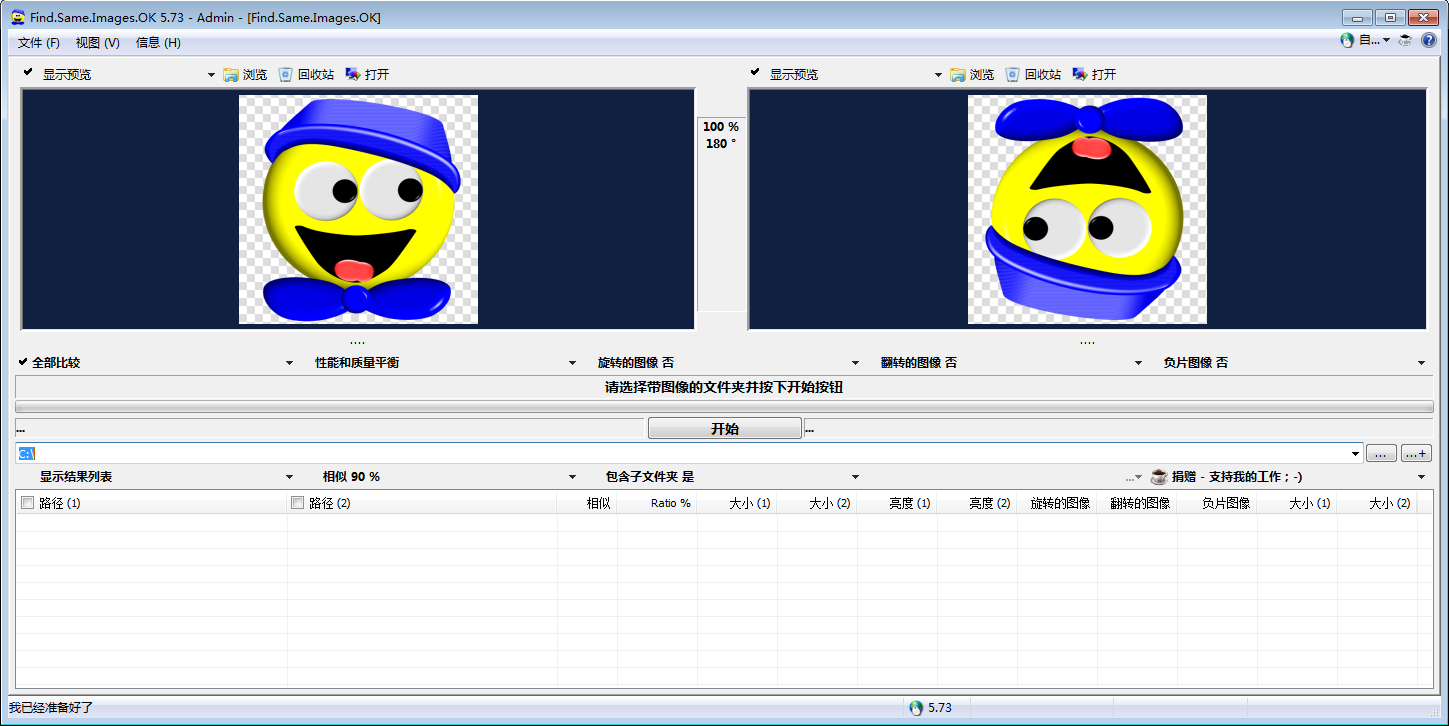The image size is (1449, 726).
Task: Open the 文件 (F) menu
Action: click(x=39, y=43)
